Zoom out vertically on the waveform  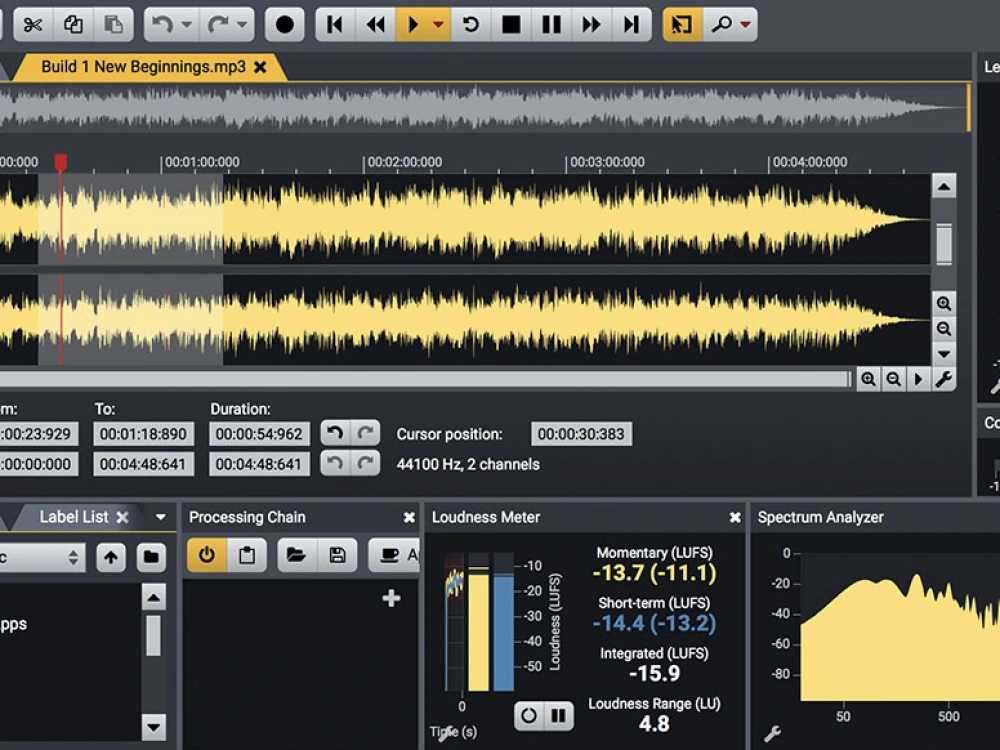(x=944, y=329)
